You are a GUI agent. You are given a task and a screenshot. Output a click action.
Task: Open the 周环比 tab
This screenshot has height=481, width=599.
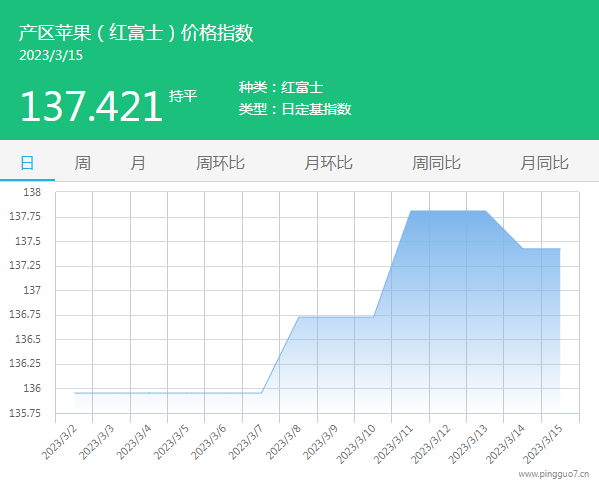(x=220, y=163)
